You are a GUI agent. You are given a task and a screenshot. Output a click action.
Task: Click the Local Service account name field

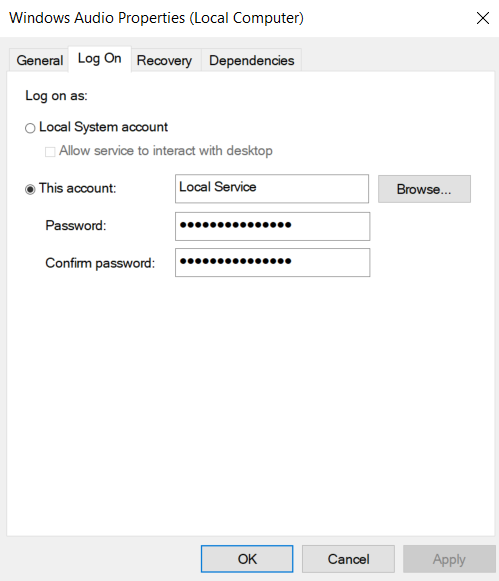pos(272,189)
